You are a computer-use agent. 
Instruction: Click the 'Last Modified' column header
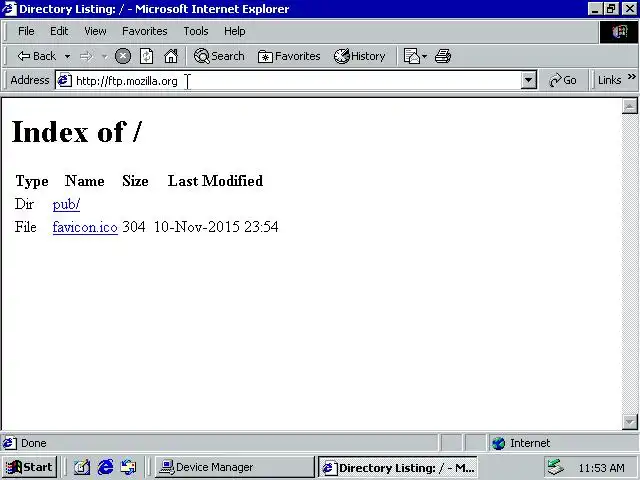pyautogui.click(x=215, y=181)
